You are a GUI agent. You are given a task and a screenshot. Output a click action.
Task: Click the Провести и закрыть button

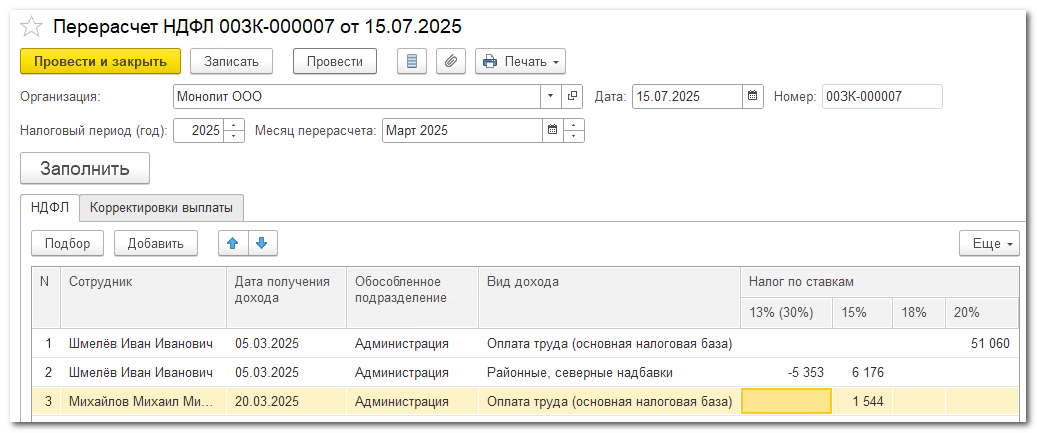[x=100, y=61]
